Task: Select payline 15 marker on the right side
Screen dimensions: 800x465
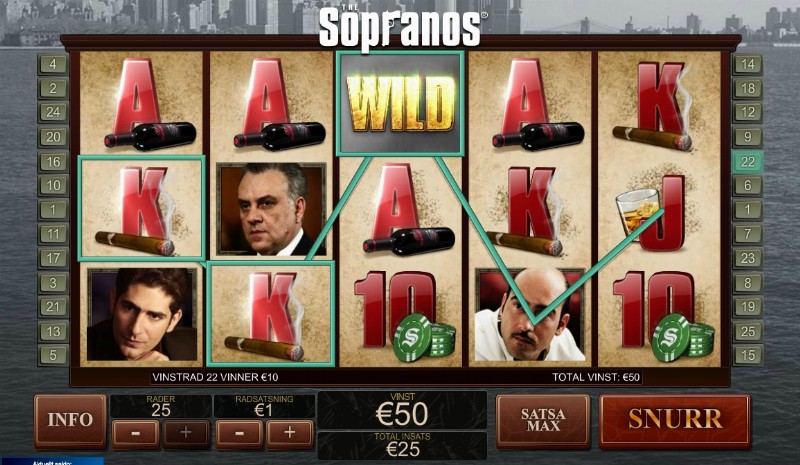Action: (747, 355)
